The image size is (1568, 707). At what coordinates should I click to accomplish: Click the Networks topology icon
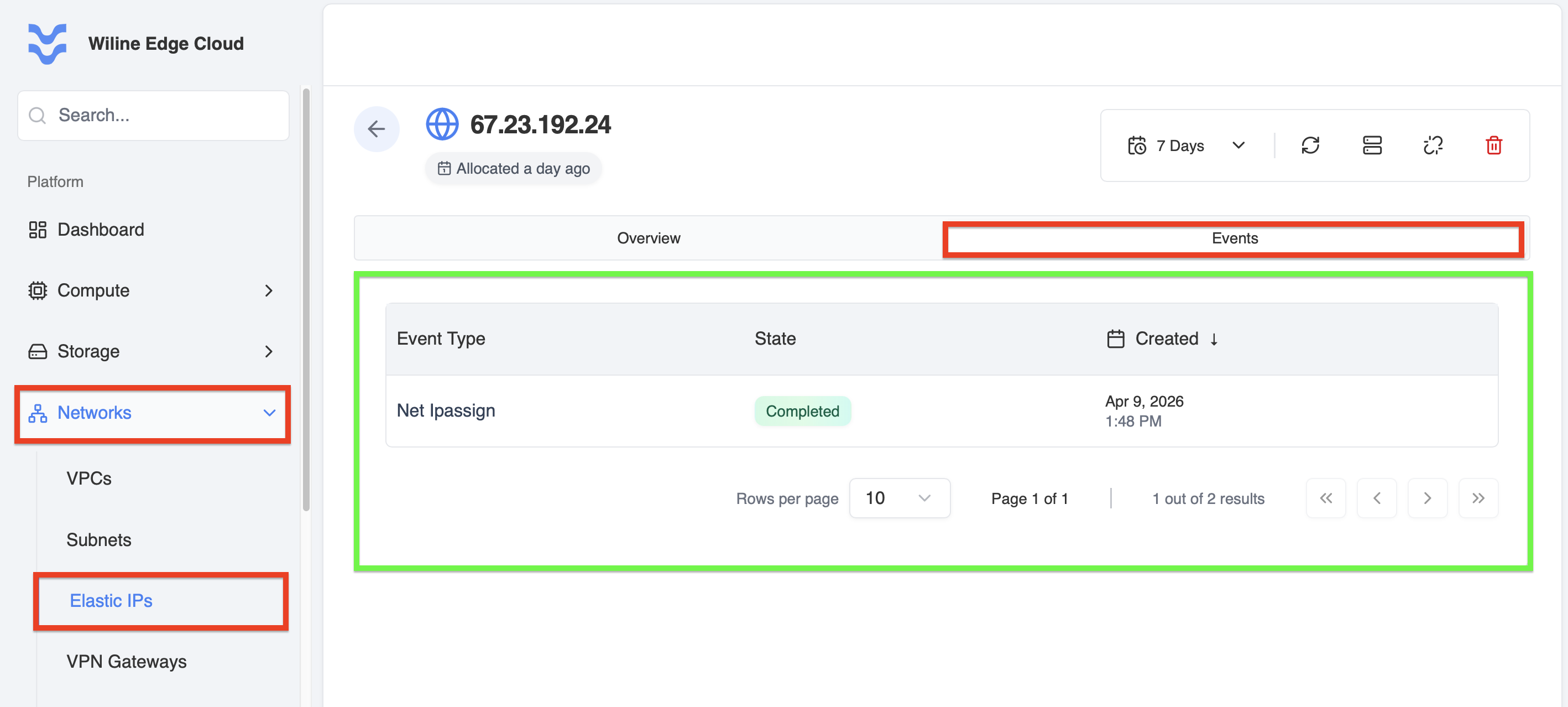38,413
